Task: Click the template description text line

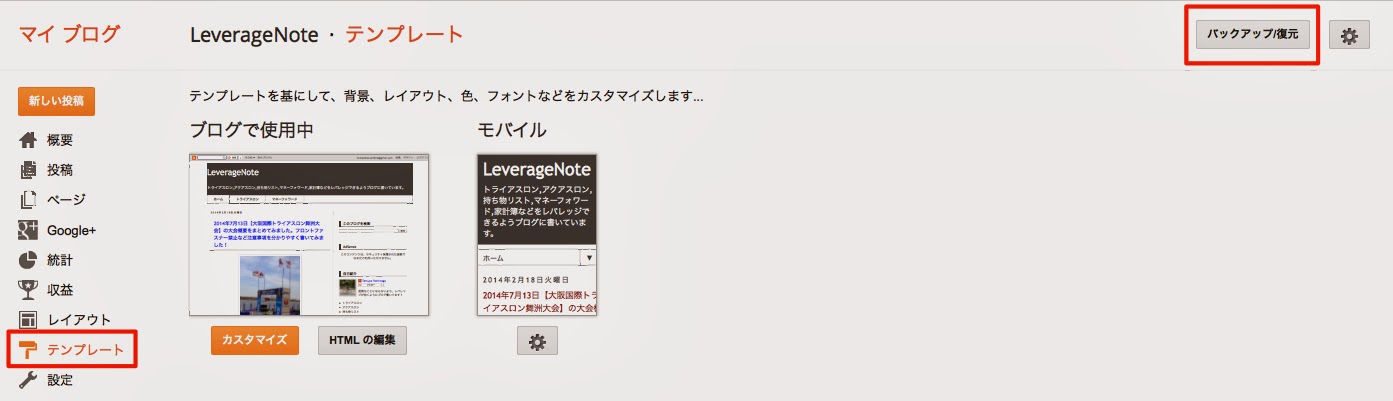Action: [446, 97]
